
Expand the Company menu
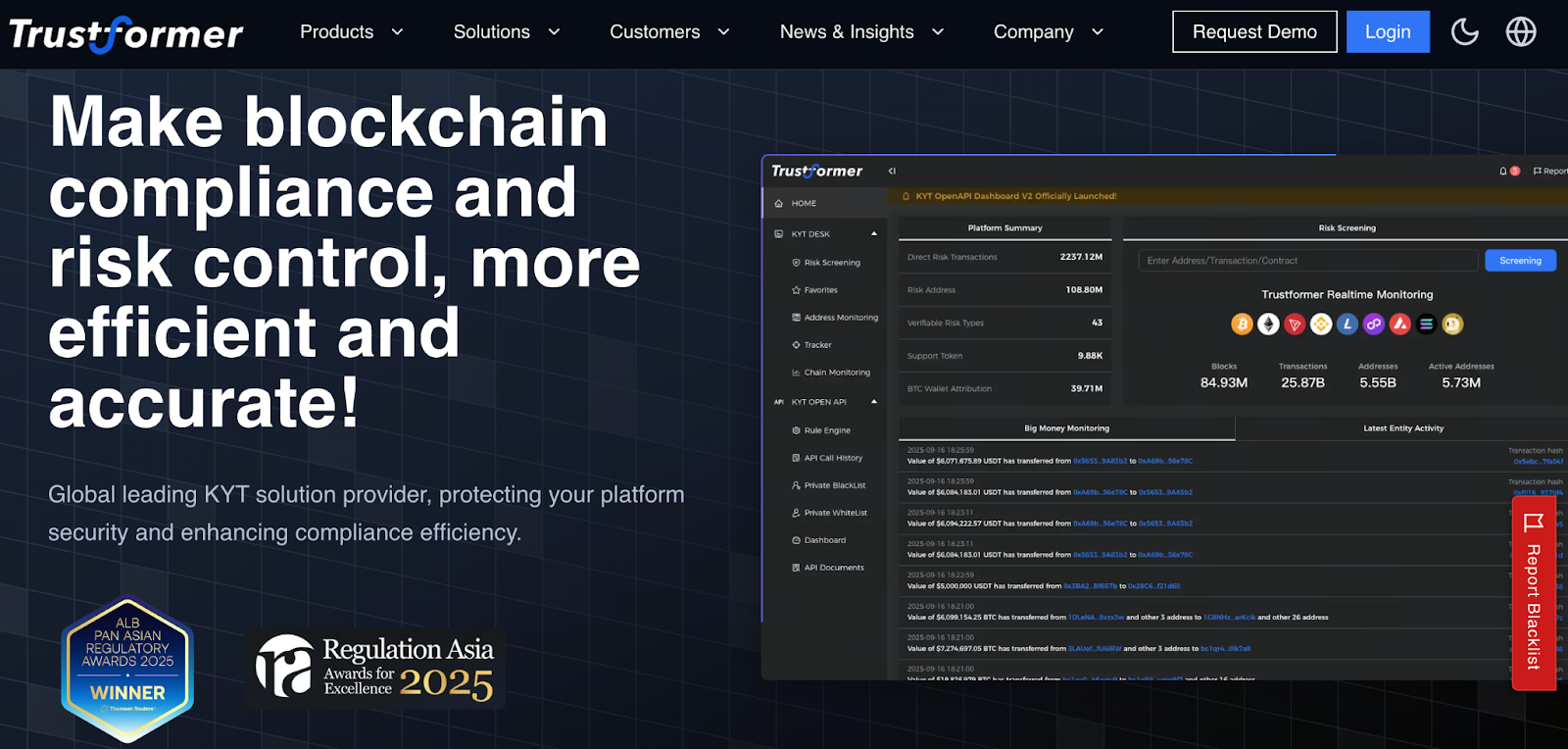pos(1049,31)
